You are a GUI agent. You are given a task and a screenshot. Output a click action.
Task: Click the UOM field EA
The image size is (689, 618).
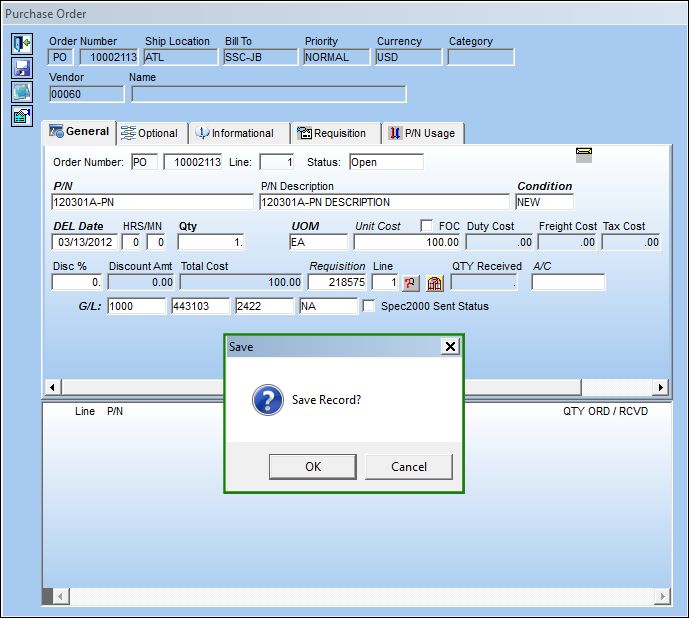click(x=319, y=242)
